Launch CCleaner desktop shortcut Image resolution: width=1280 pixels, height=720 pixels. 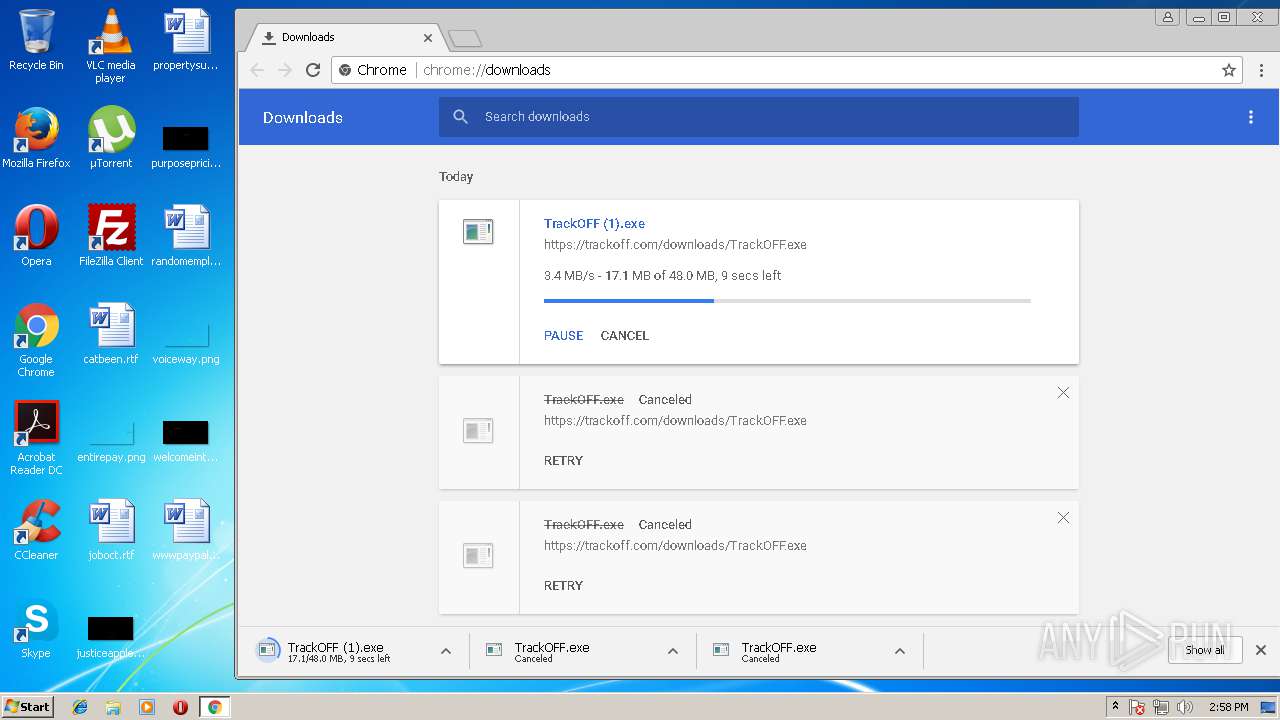point(36,530)
